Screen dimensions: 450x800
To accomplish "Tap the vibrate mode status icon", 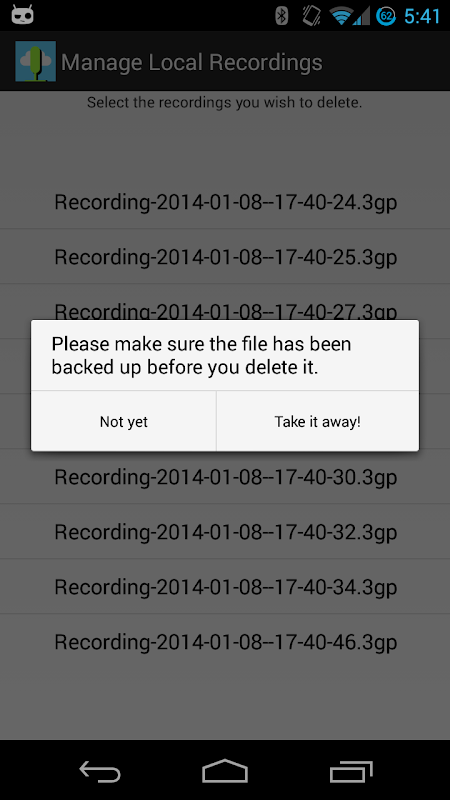I will (311, 15).
